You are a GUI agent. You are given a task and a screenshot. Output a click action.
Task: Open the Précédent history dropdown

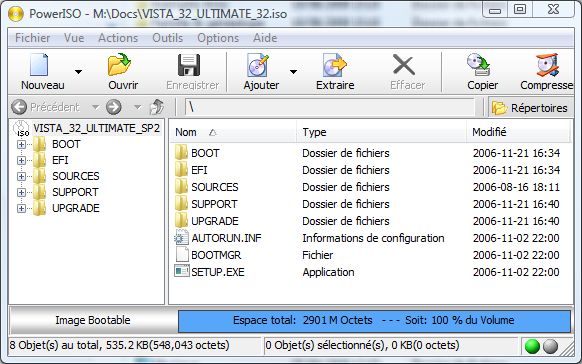[95, 107]
